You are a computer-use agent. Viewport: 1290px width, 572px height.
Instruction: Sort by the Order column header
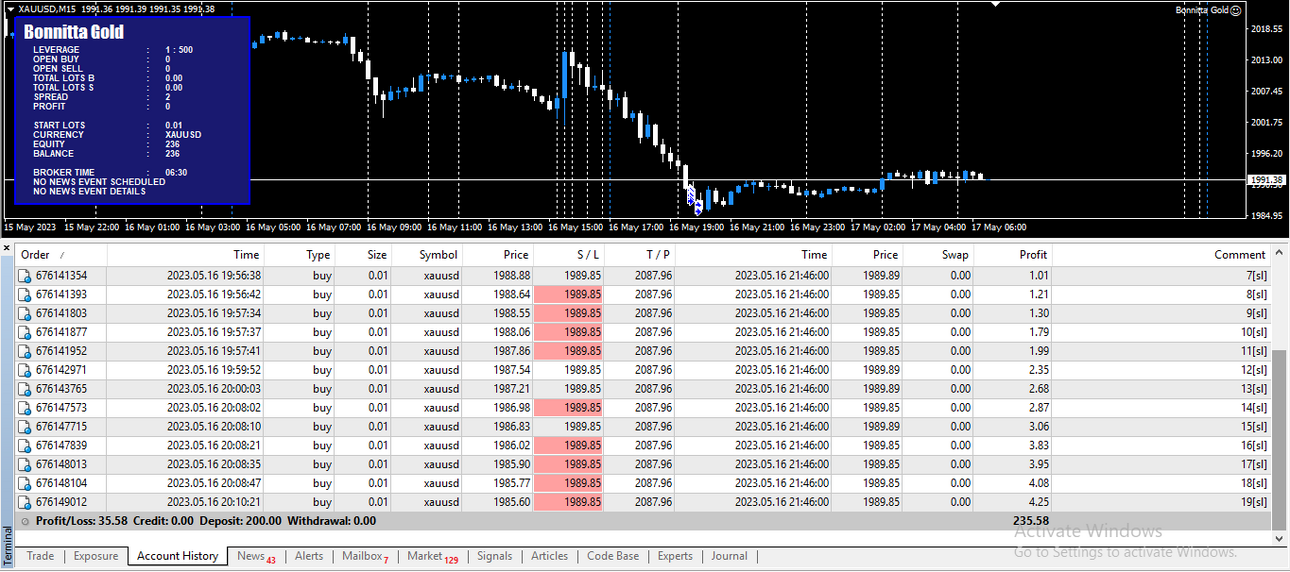coord(61,255)
